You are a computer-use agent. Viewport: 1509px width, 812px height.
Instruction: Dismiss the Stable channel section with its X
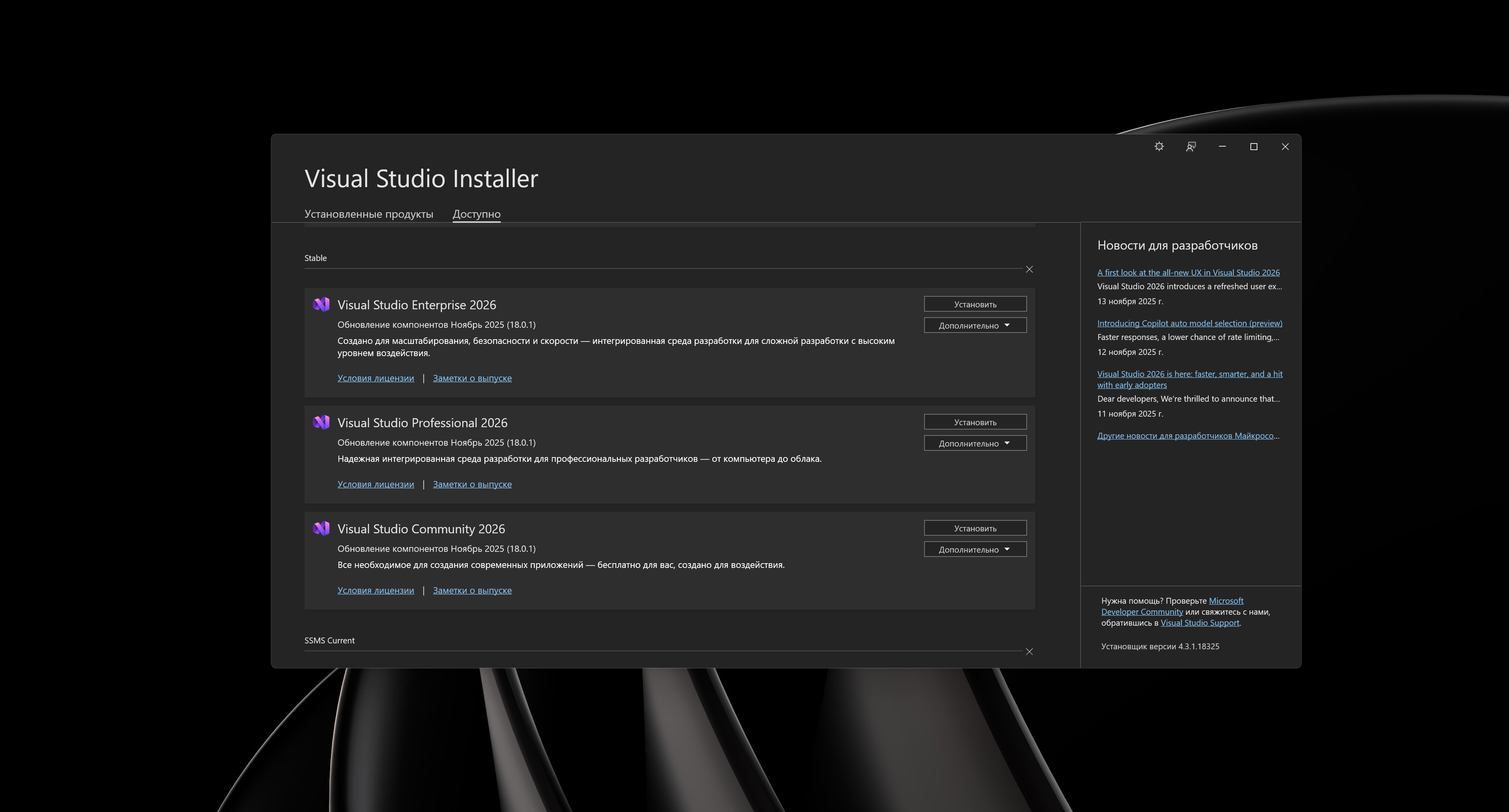tap(1029, 270)
